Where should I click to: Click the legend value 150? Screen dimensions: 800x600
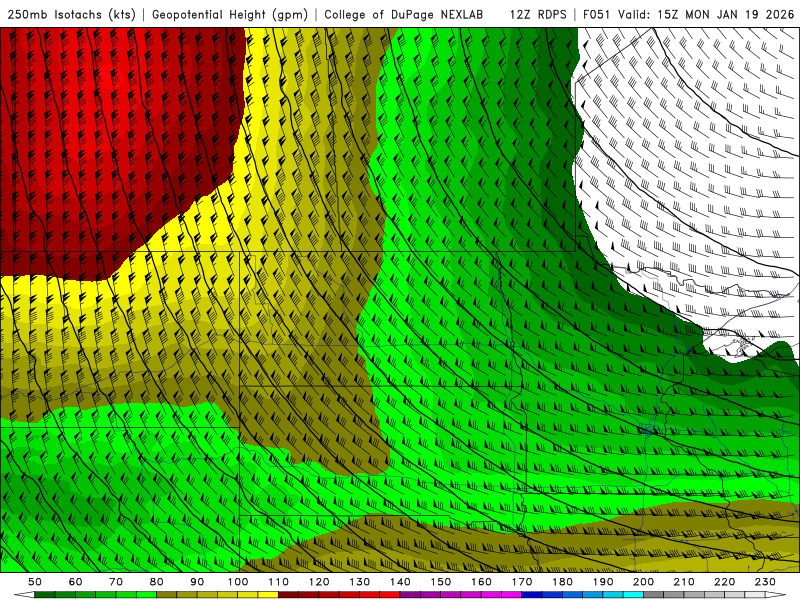coord(441,582)
